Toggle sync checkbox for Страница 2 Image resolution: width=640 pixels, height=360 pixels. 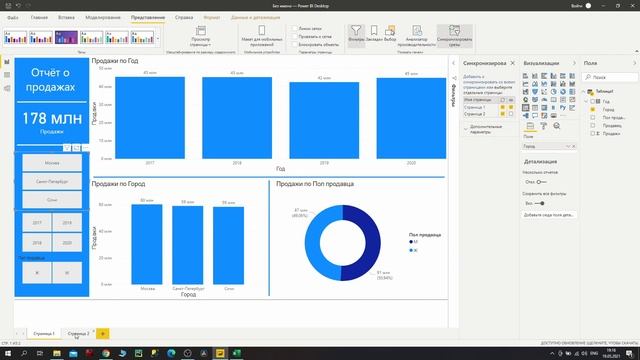tap(502, 114)
